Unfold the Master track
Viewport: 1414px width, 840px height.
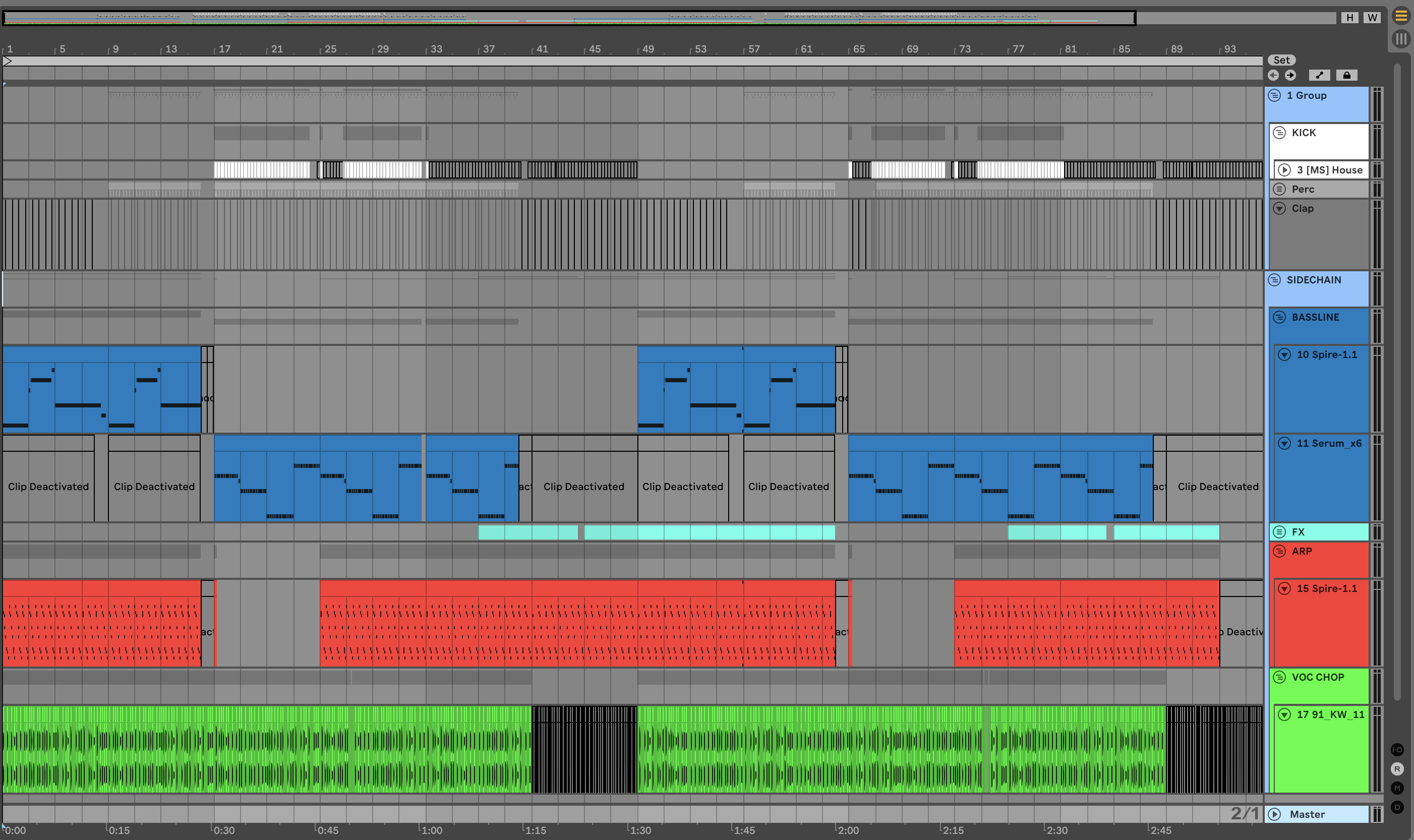pos(1275,814)
